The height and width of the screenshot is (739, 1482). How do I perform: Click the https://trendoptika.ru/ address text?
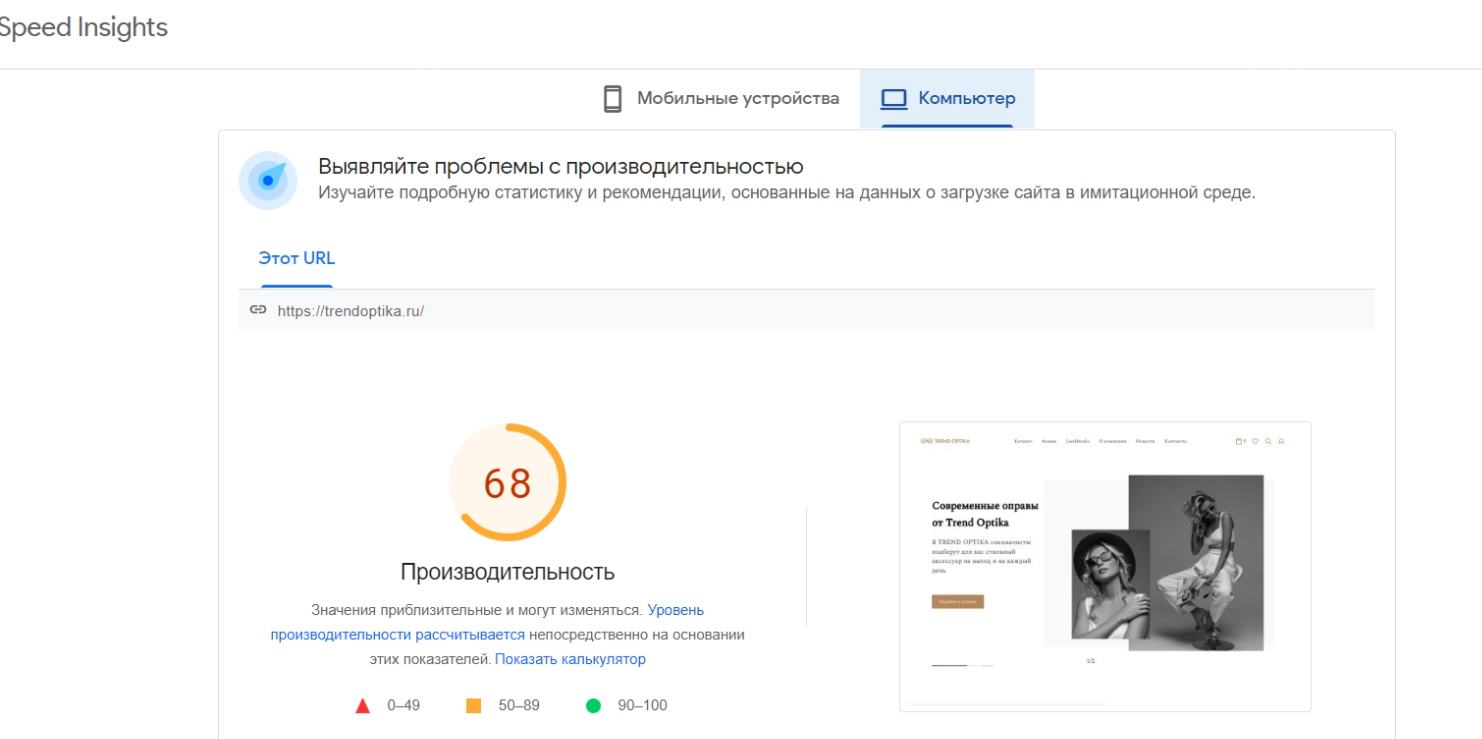[350, 311]
